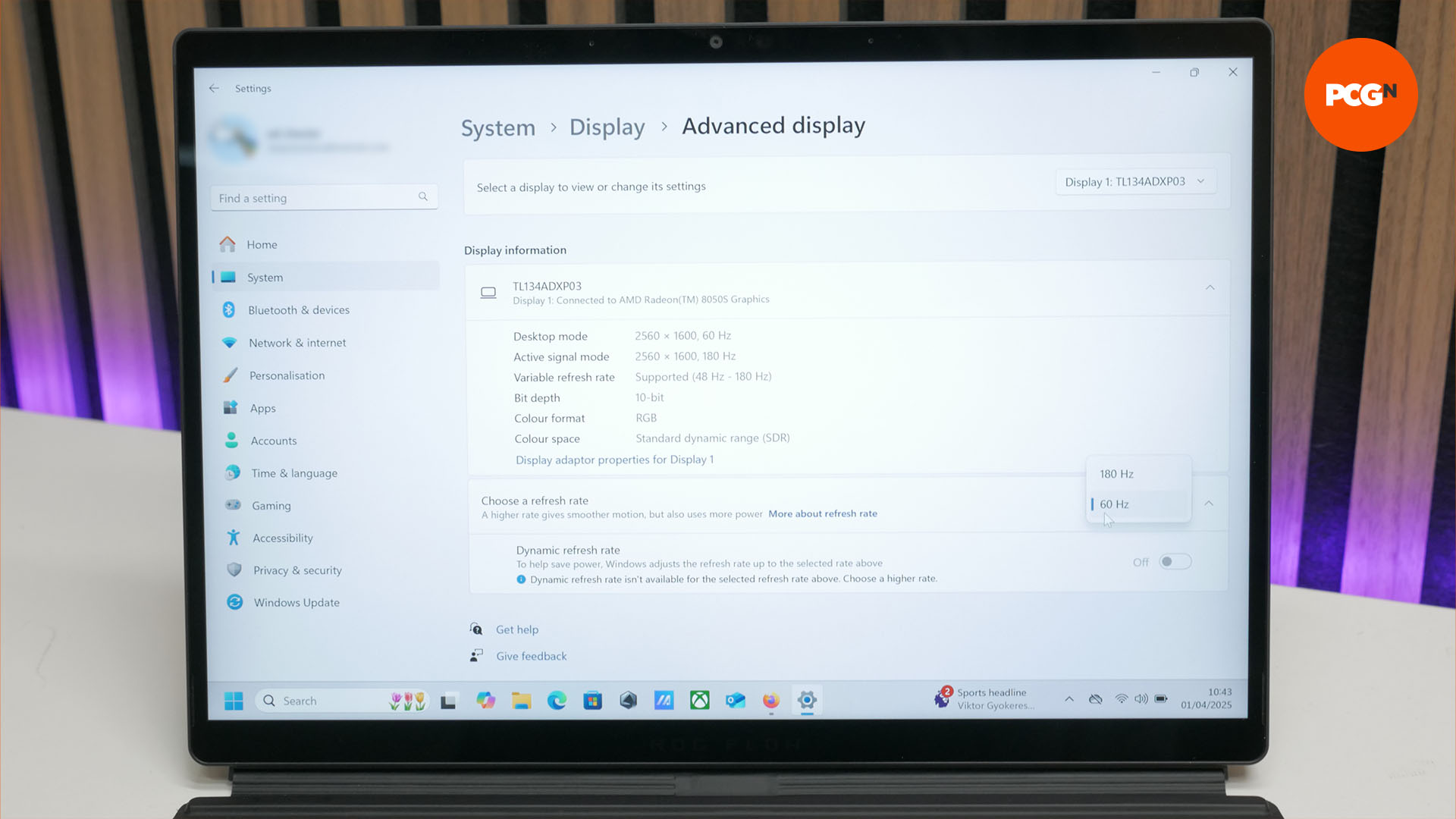Navigate to System via the breadcrumb
The height and width of the screenshot is (819, 1456).
tap(497, 127)
